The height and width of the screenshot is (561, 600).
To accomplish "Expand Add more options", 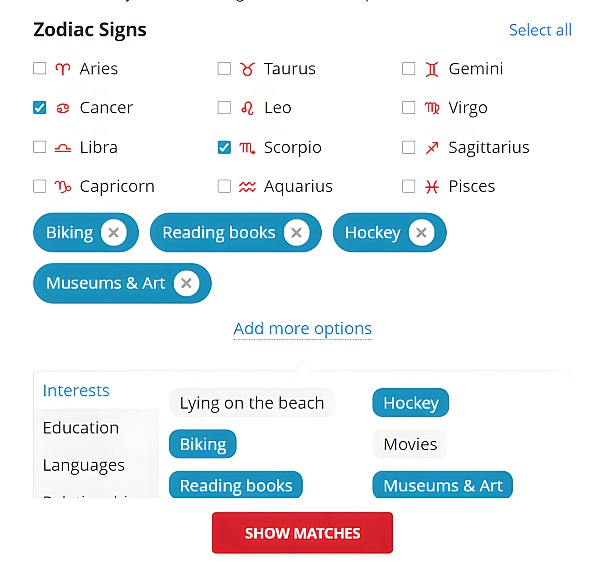I will 302,329.
